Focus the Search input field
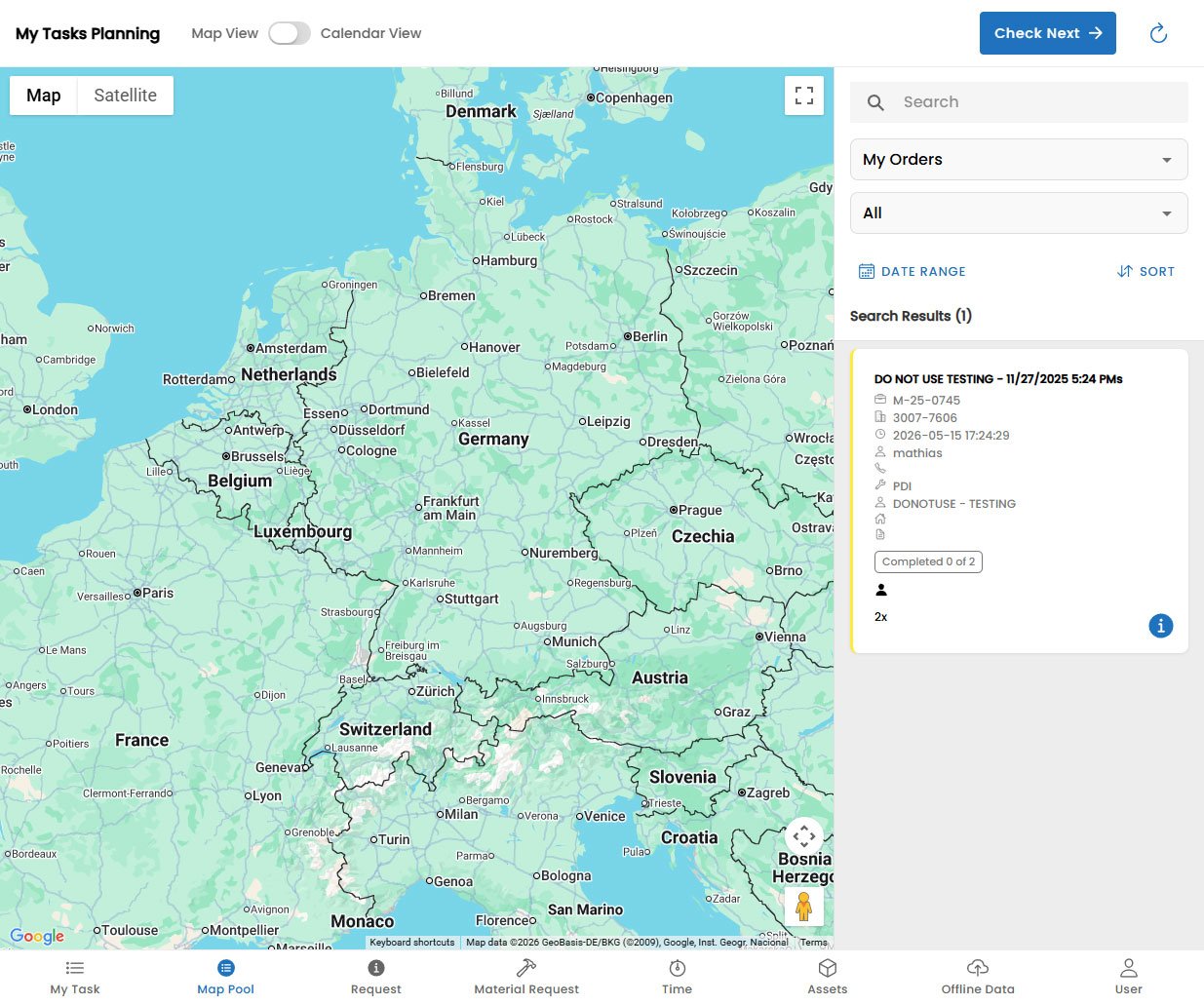1204x1005 pixels. [1019, 102]
